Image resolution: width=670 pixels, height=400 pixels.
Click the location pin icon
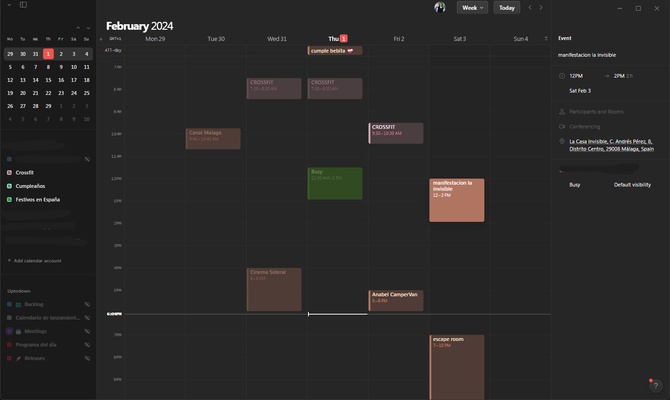(562, 141)
